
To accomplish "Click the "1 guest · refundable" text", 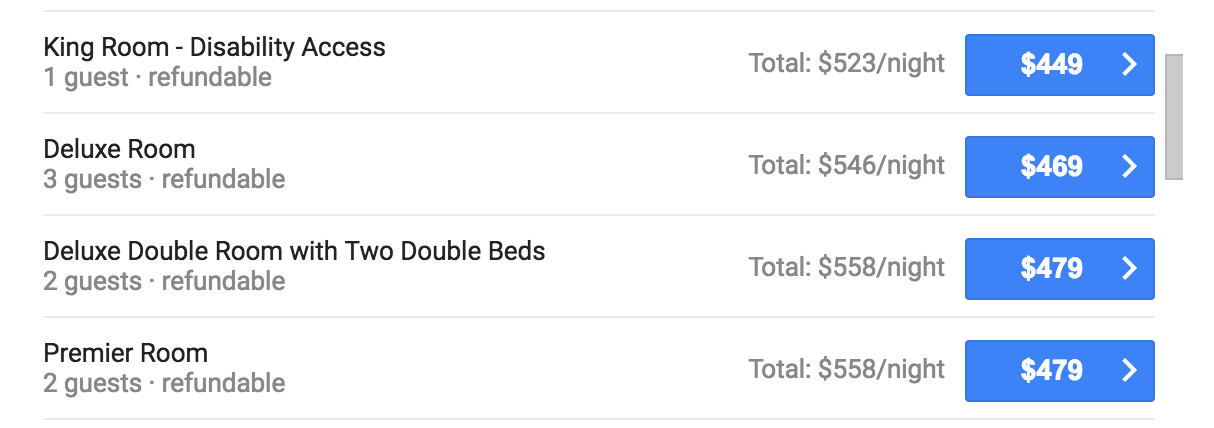I will [x=157, y=77].
